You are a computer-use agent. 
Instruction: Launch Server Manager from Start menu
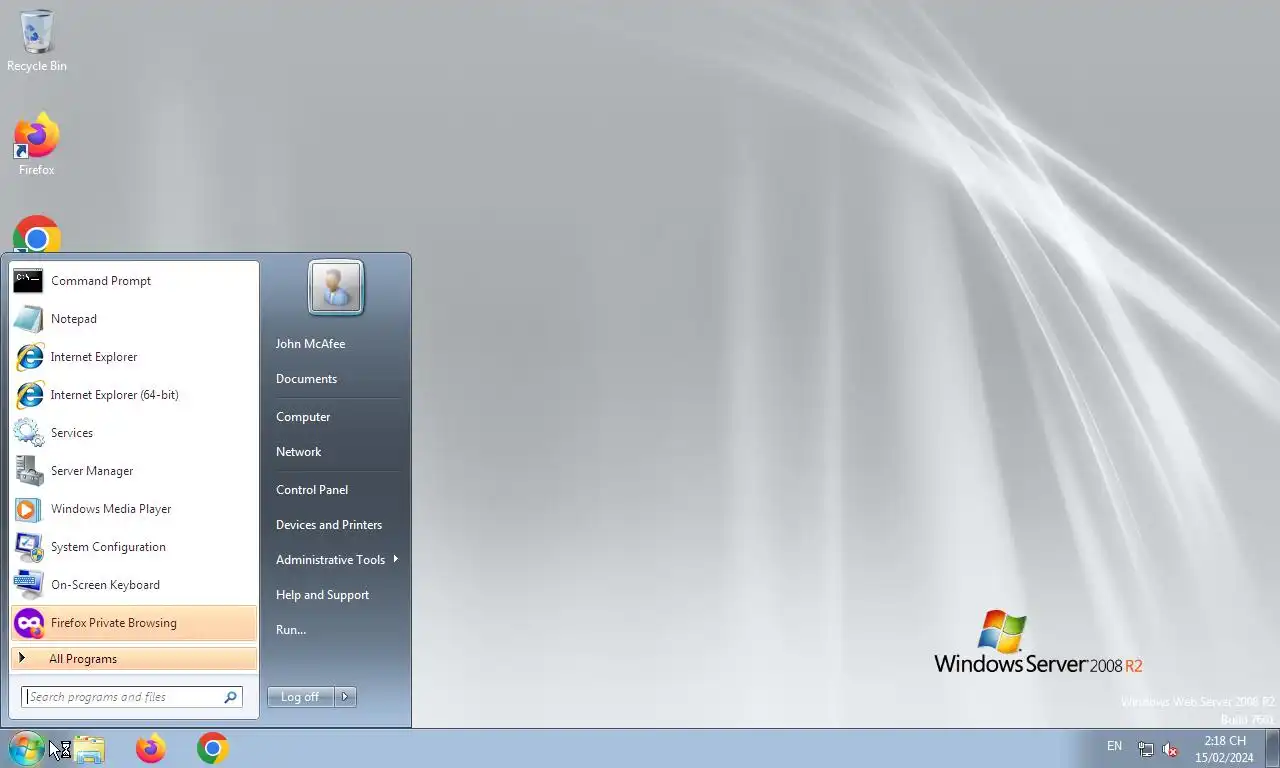click(x=134, y=471)
